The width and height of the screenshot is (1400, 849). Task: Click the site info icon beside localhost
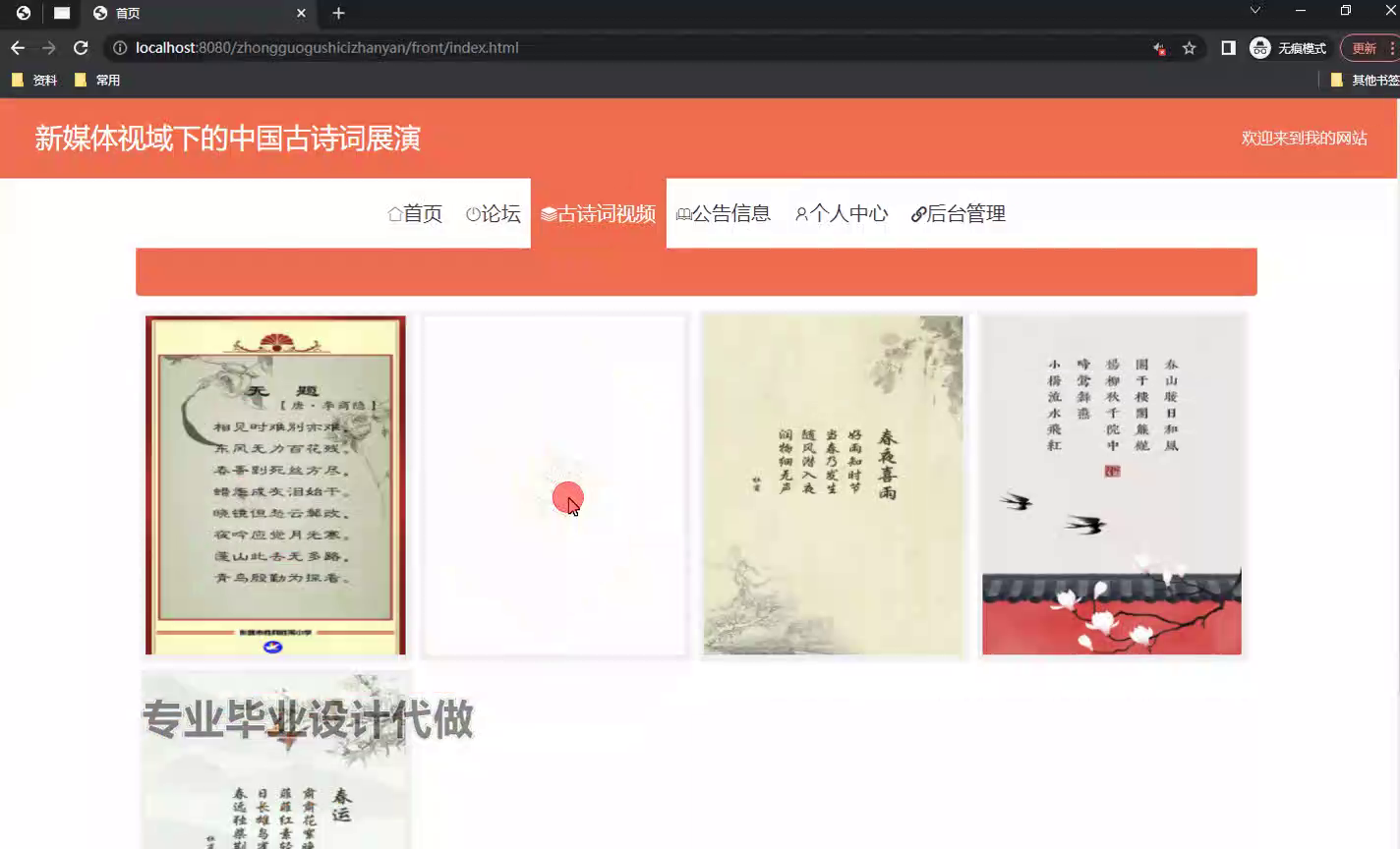coord(119,47)
